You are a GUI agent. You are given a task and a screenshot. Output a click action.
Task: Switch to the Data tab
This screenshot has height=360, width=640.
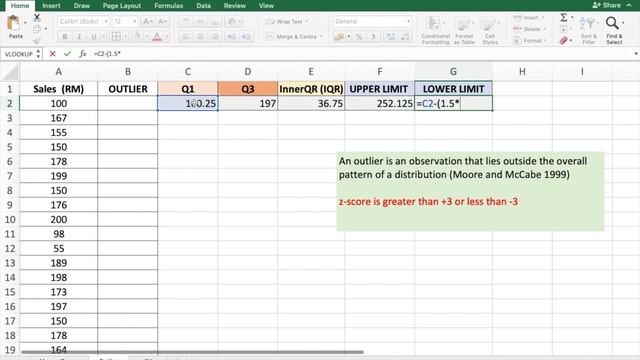203,6
